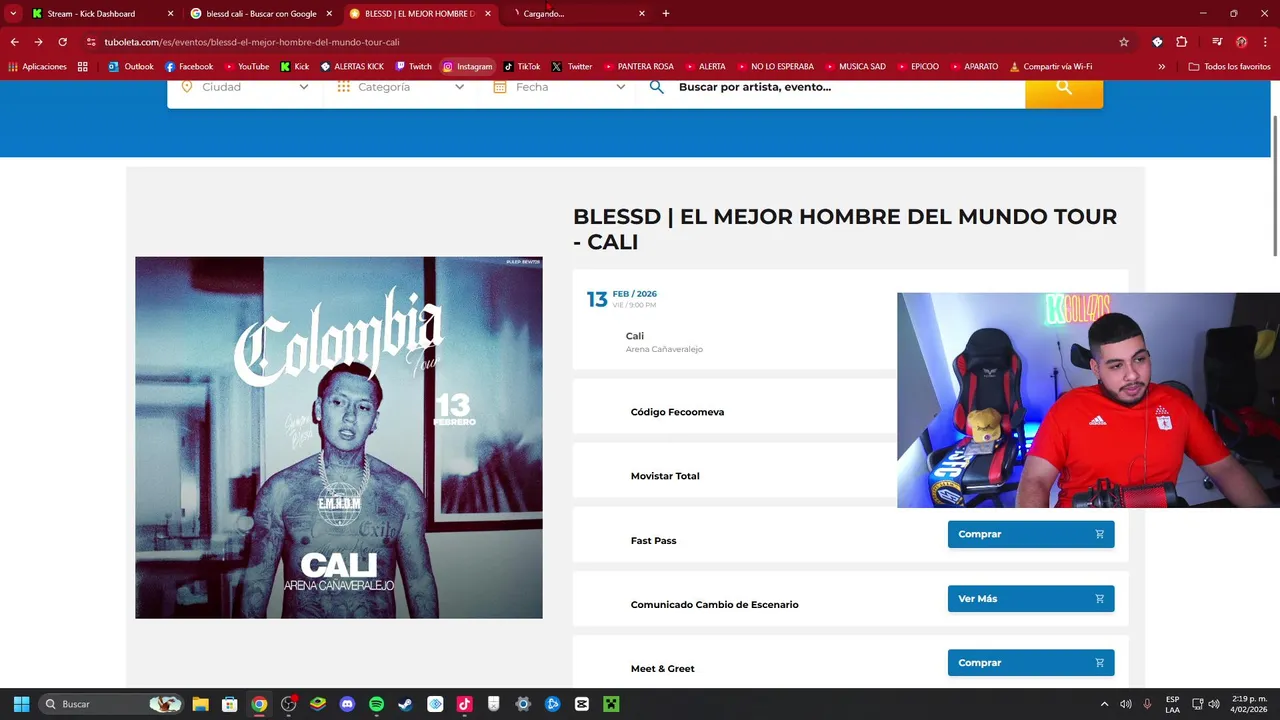Open OBS Studio from the taskbar

(x=288, y=704)
